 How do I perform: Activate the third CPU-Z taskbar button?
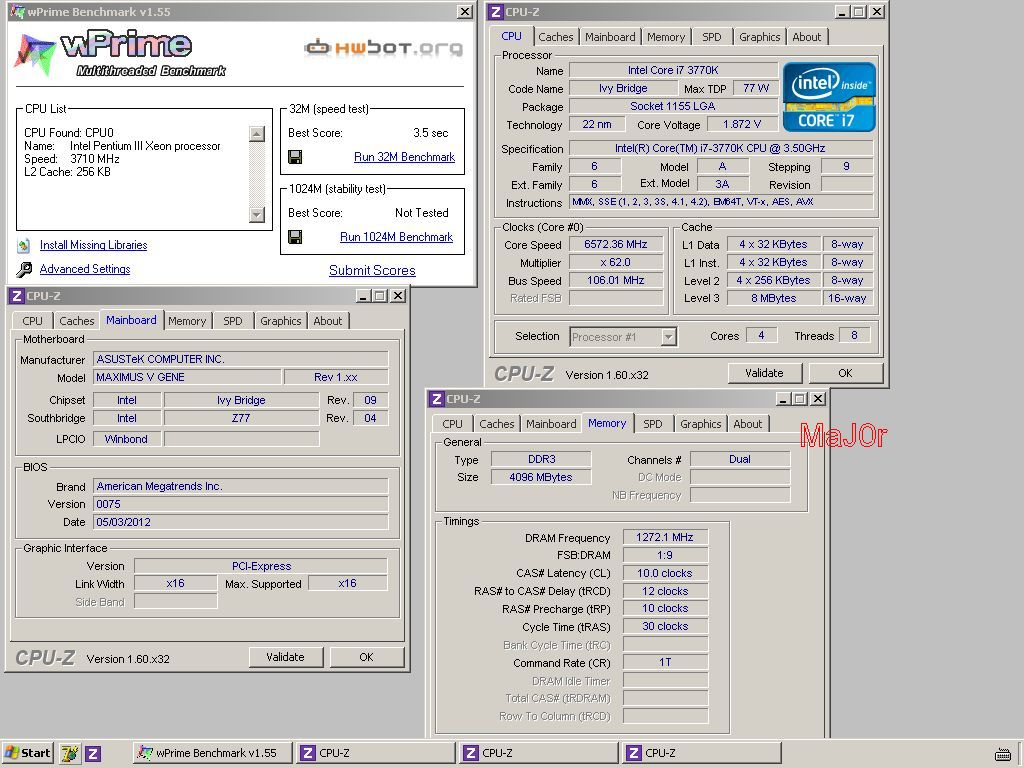pyautogui.click(x=702, y=753)
